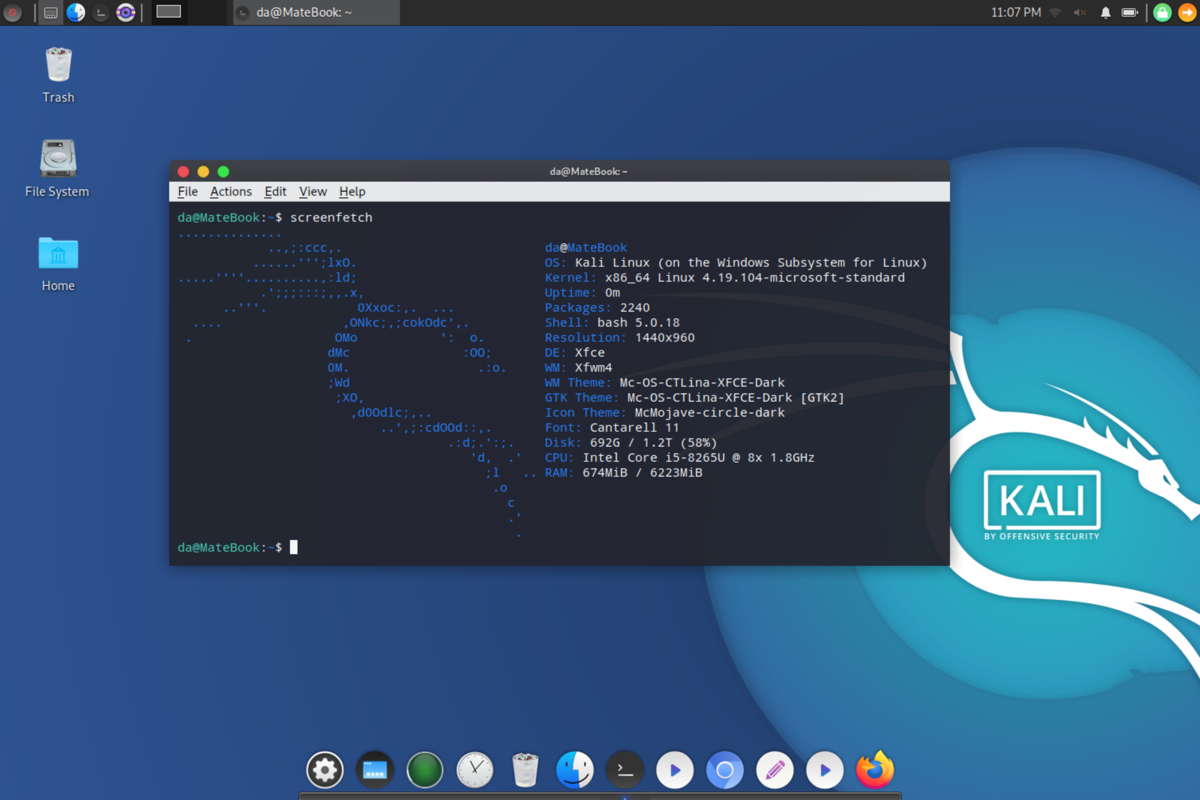This screenshot has width=1200, height=800.
Task: Open the settings gear in the dock
Action: click(x=325, y=770)
